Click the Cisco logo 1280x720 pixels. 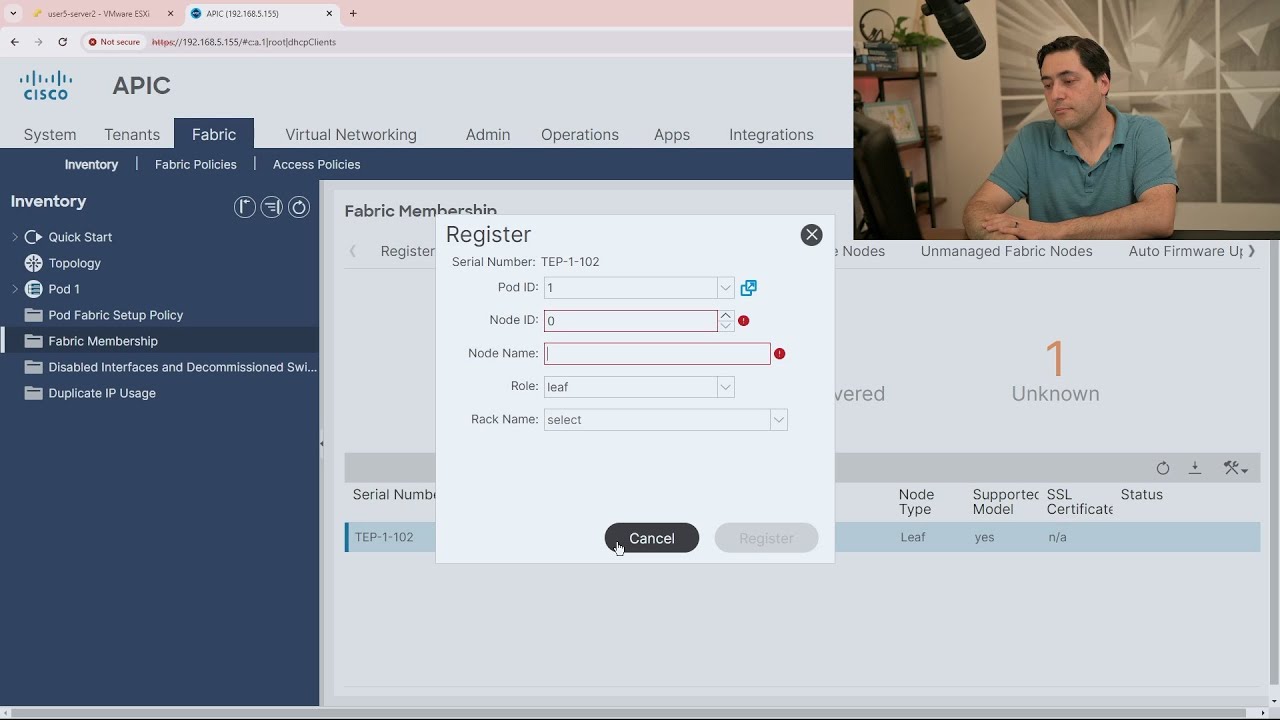click(47, 85)
